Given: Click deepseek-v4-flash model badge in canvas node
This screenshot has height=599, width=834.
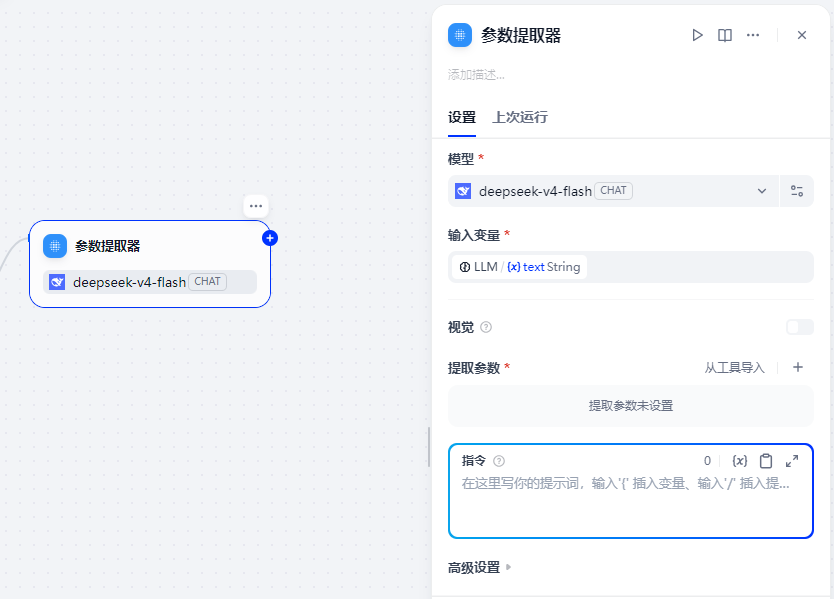Looking at the screenshot, I should coord(150,282).
